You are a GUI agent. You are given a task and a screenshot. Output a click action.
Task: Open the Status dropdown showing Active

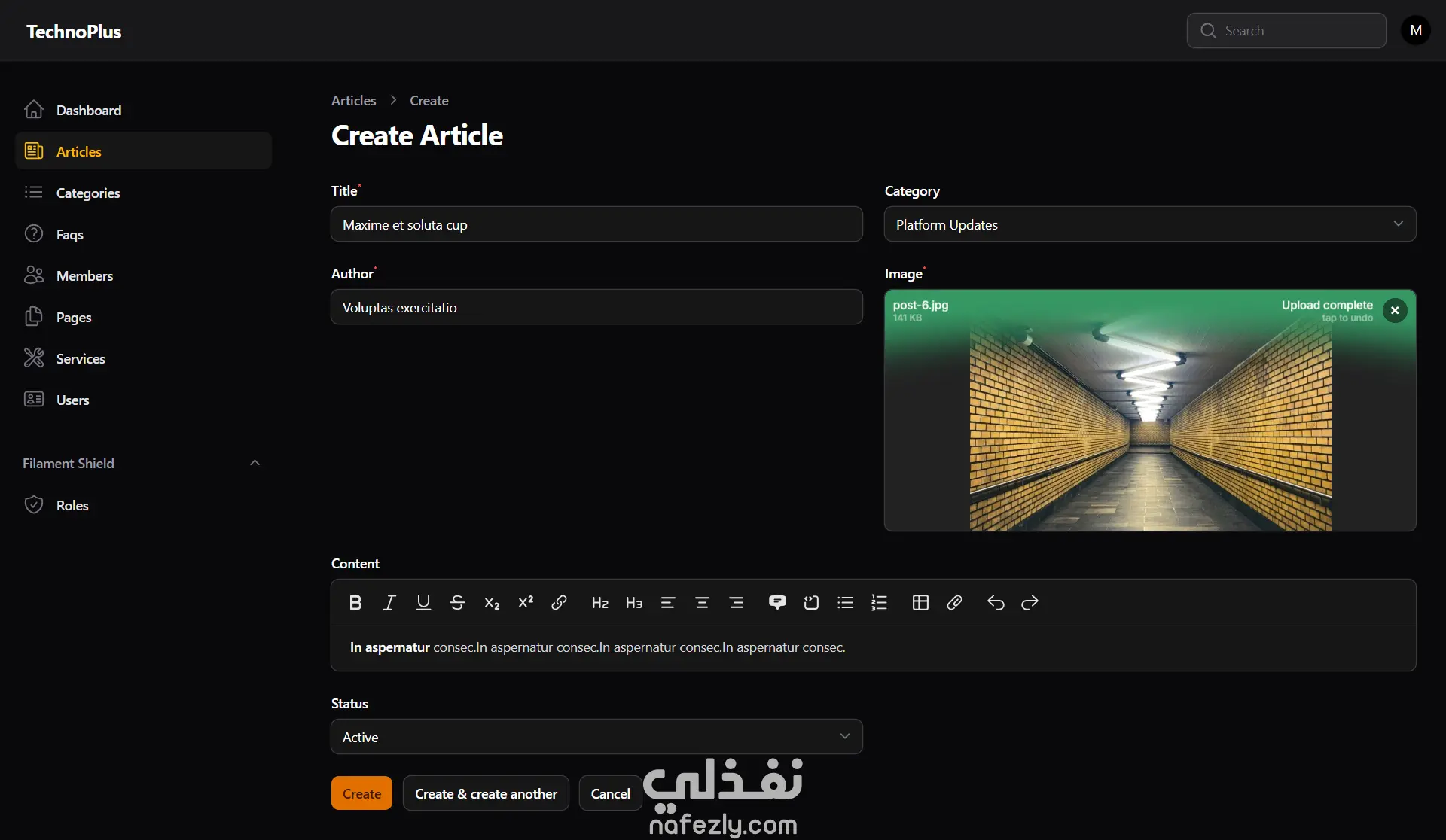(596, 737)
